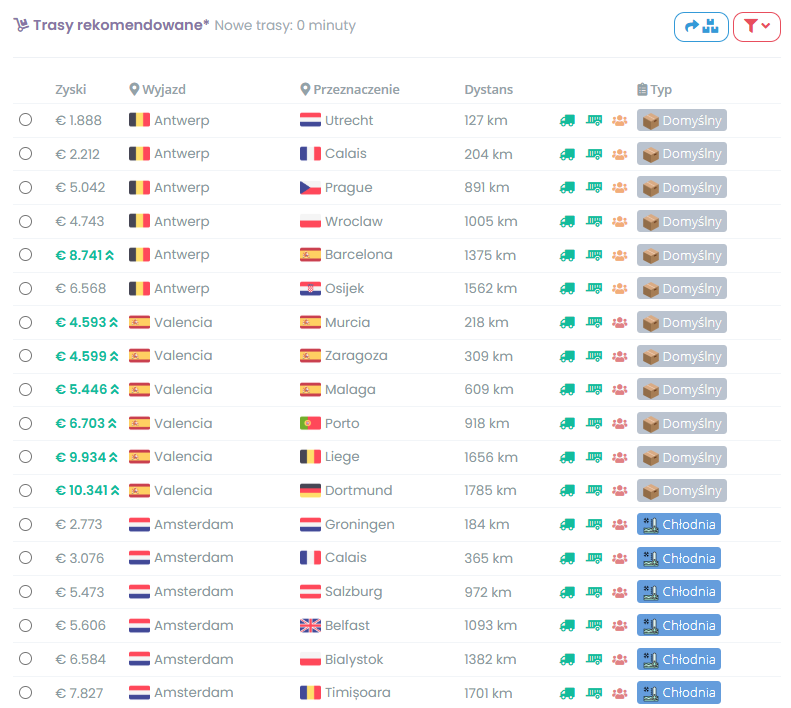The width and height of the screenshot is (791, 708).
Task: Click truck icon in Antwerp–Utrecht row
Action: point(568,121)
